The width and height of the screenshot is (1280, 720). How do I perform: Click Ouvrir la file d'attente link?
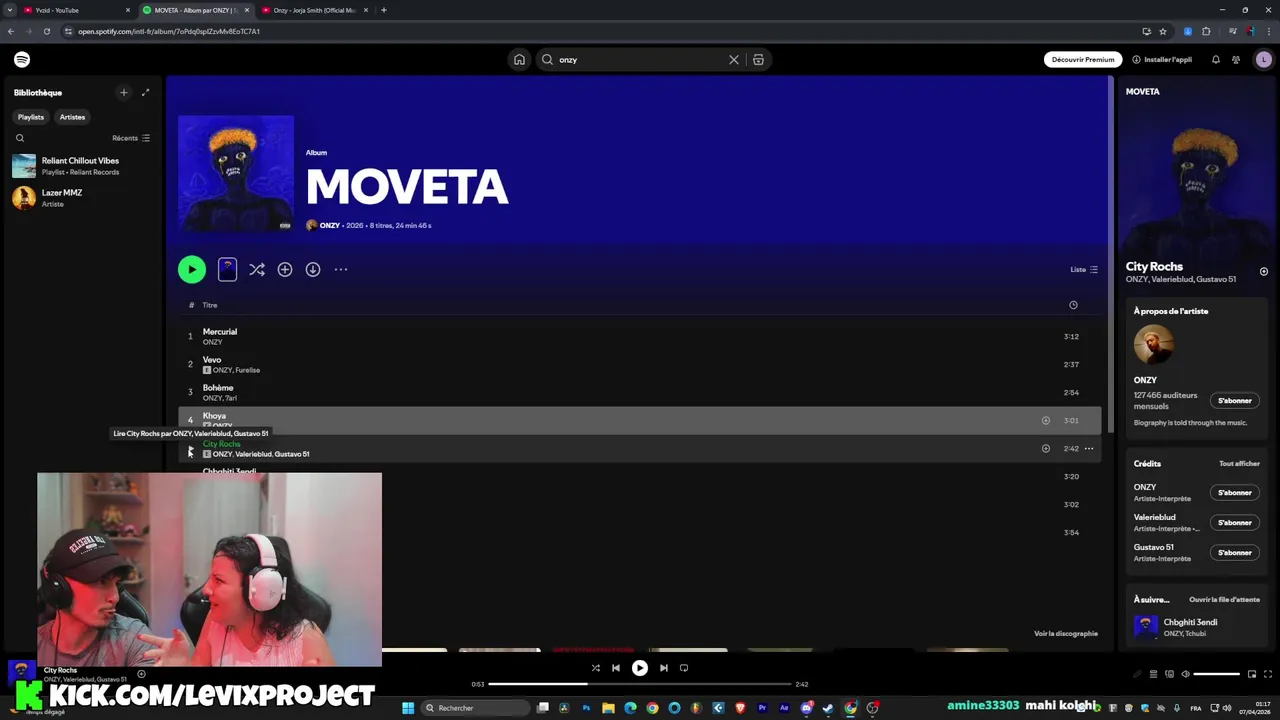[x=1224, y=600]
